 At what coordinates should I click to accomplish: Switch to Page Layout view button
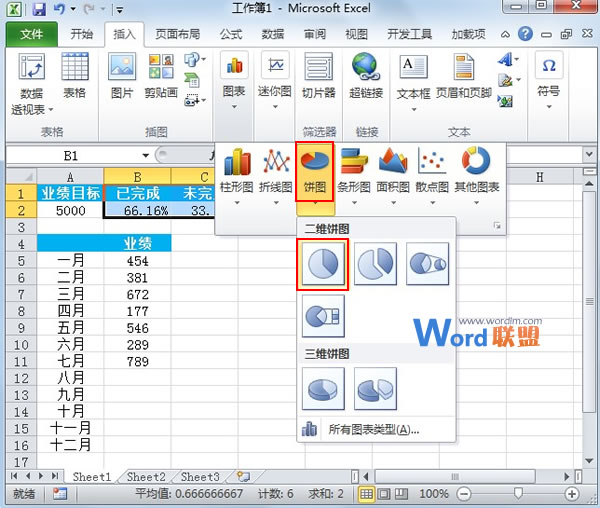point(384,494)
